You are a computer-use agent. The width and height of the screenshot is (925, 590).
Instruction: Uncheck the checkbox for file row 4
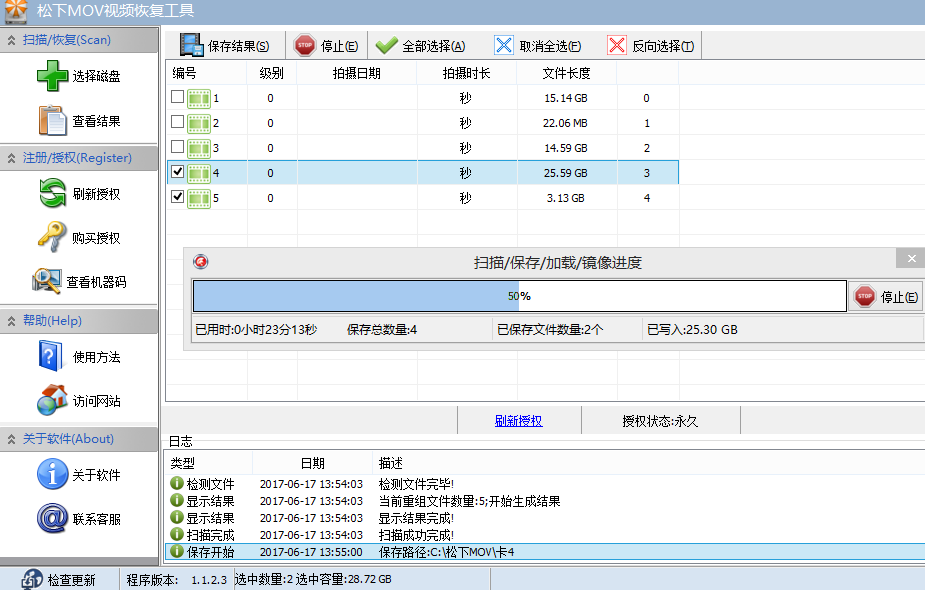click(178, 172)
